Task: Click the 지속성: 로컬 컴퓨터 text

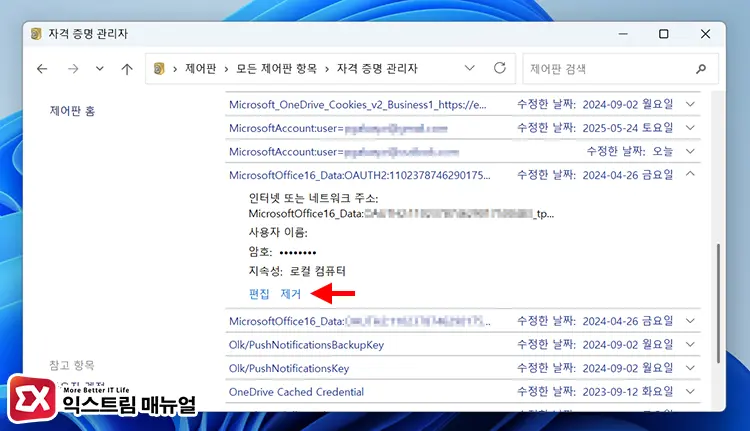Action: tap(297, 271)
